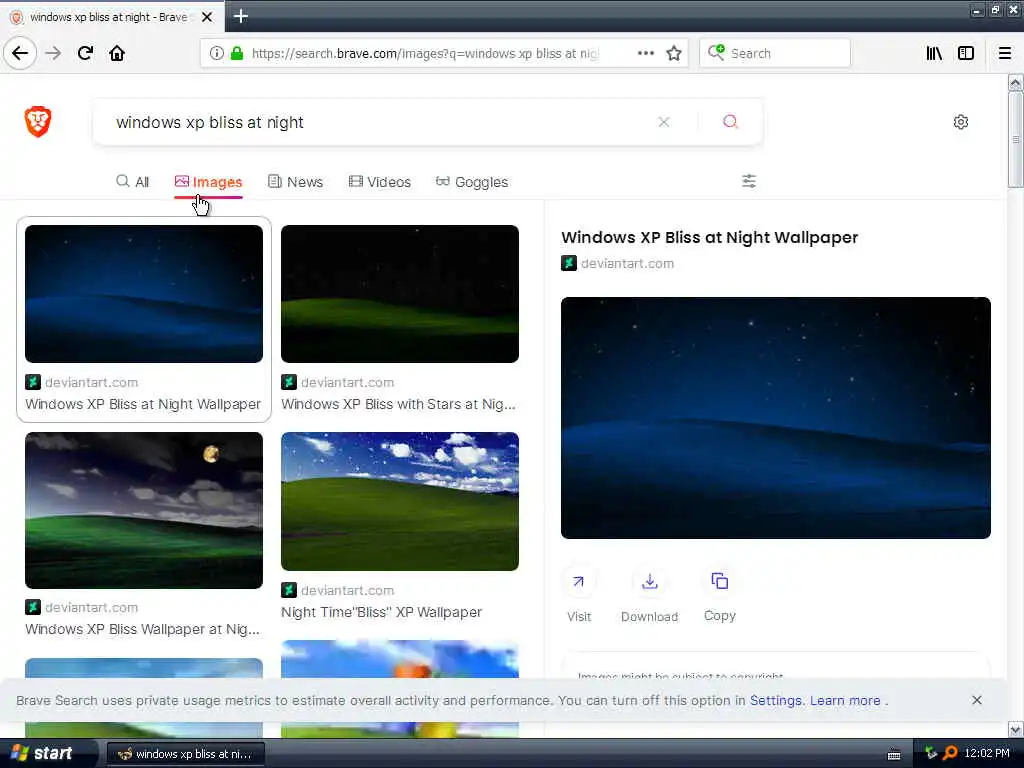
Task: Open the Bliss with Stars thumbnail
Action: [400, 294]
